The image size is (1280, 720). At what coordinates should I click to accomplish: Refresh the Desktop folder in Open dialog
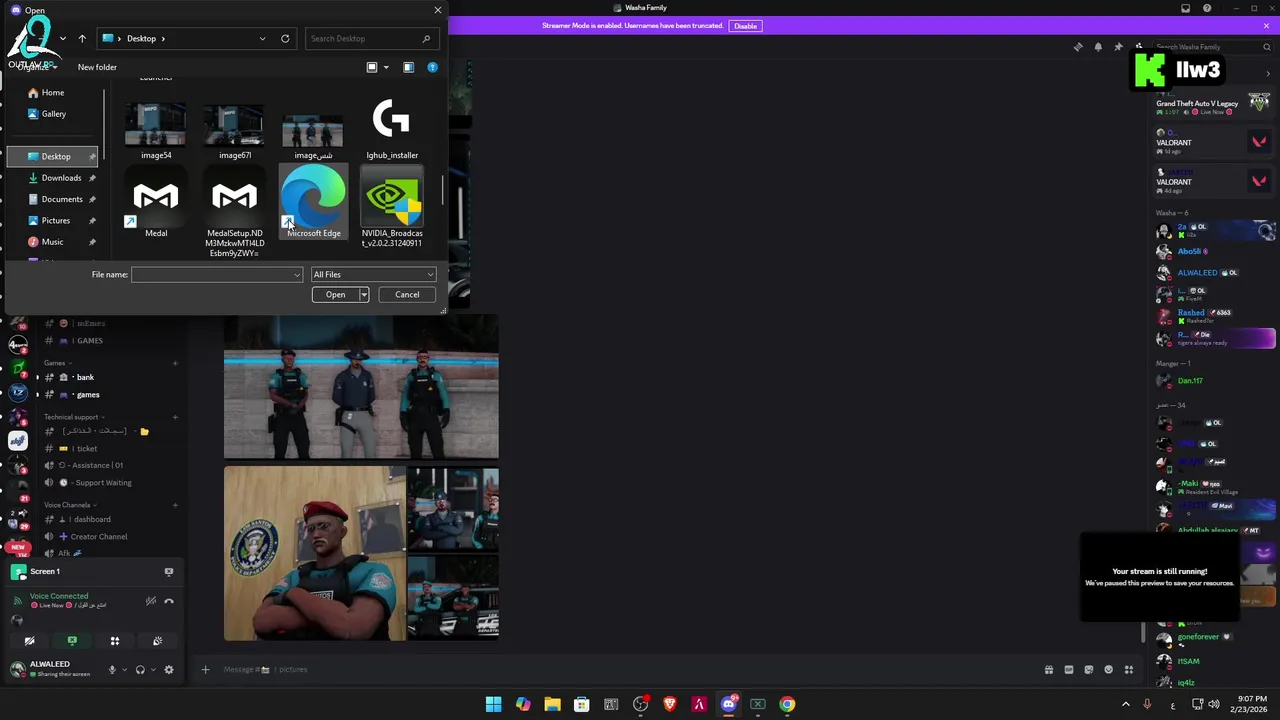[285, 38]
